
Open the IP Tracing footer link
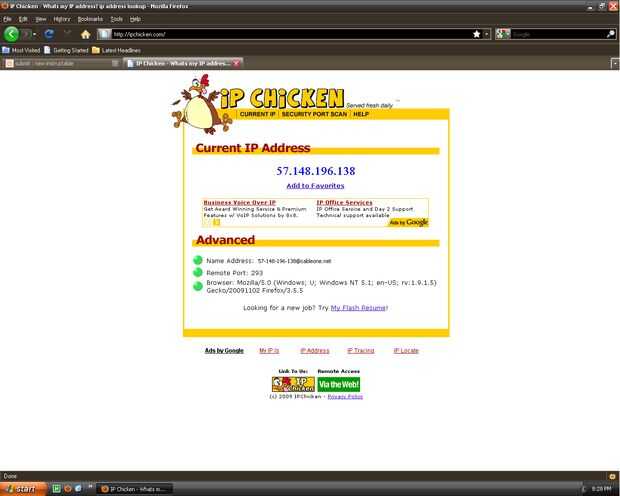point(361,350)
